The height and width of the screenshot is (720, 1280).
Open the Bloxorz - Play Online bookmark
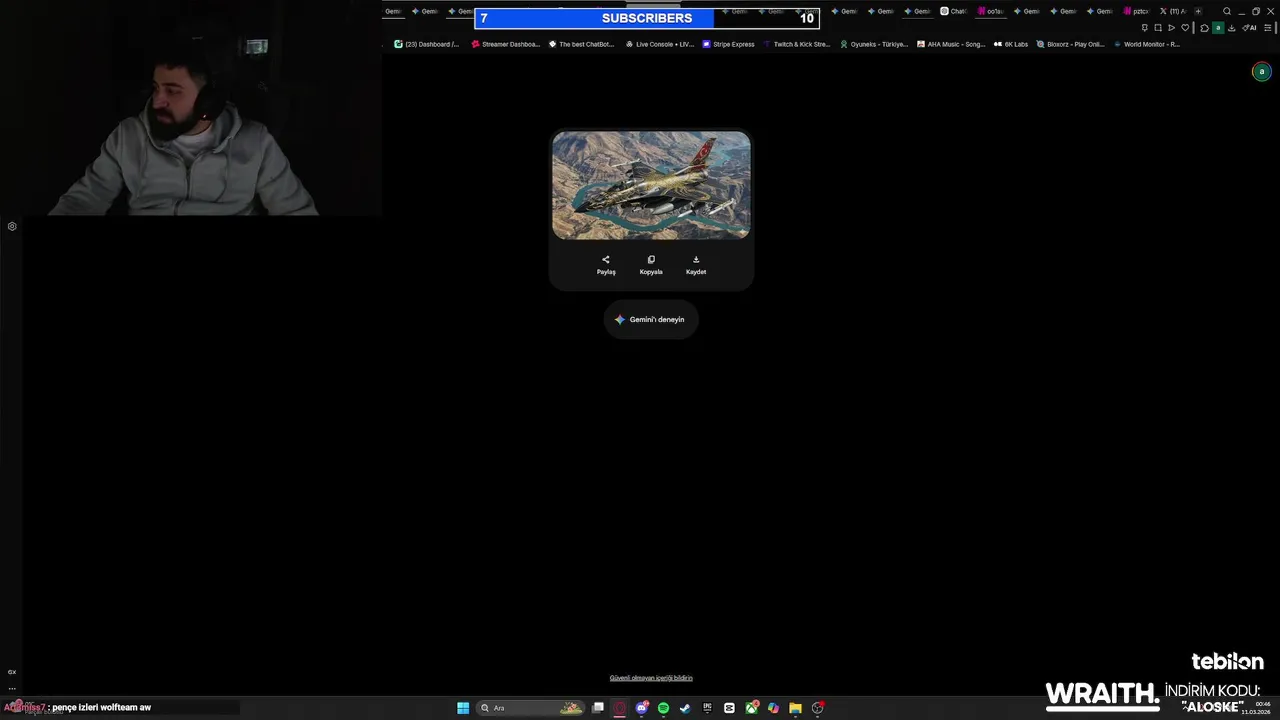(x=1071, y=44)
